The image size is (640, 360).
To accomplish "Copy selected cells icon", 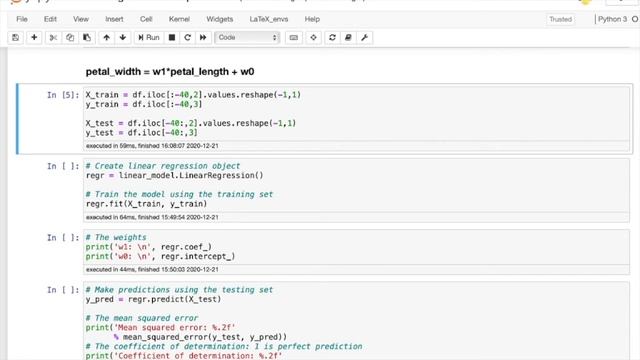I will (70, 38).
